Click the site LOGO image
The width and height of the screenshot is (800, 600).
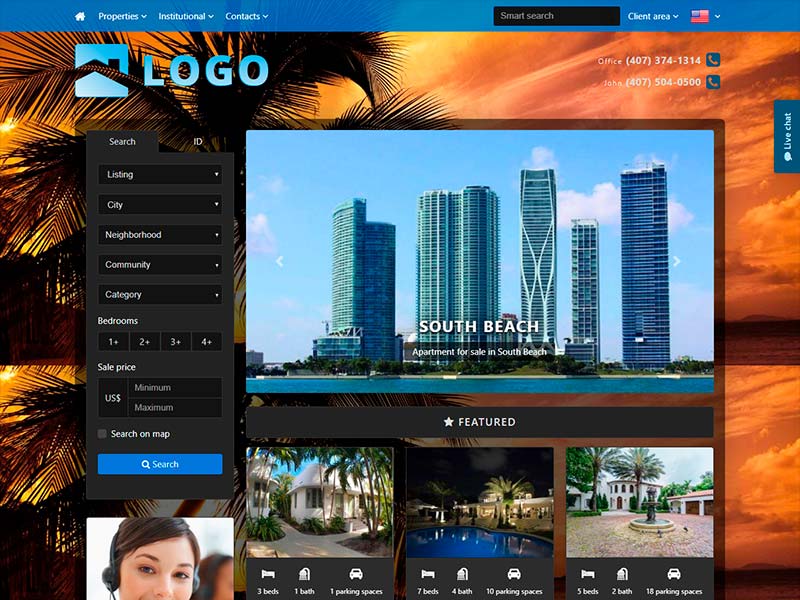172,70
